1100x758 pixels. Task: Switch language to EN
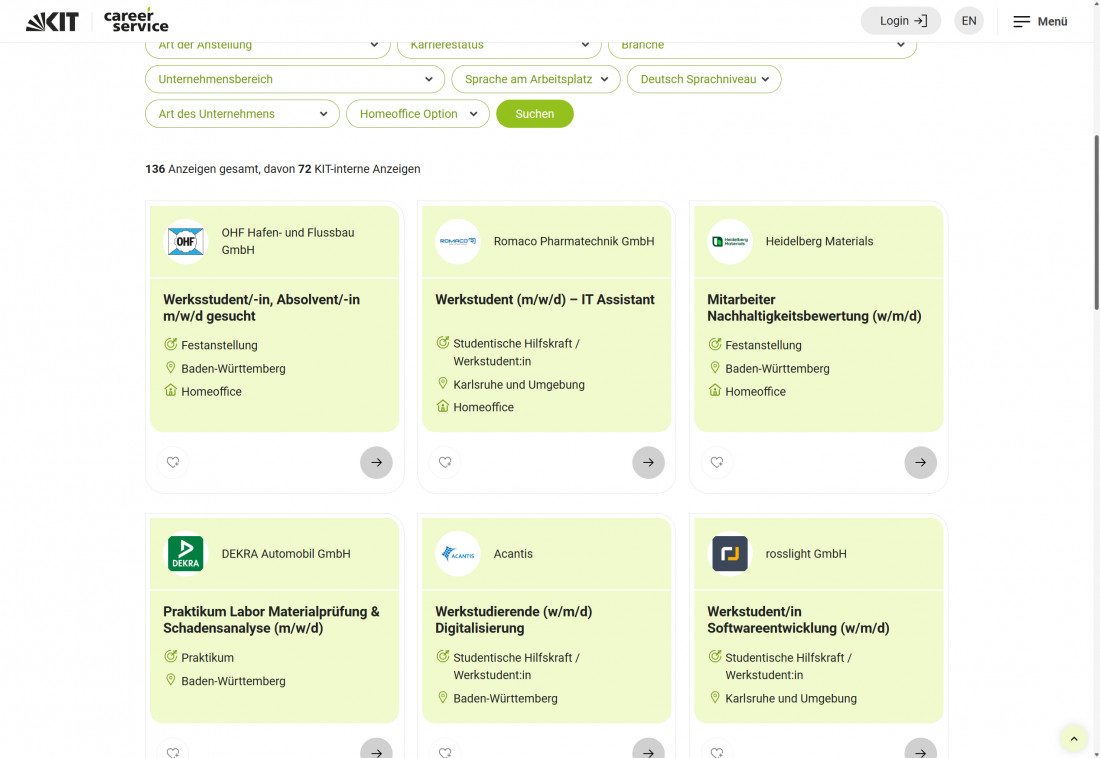click(968, 21)
